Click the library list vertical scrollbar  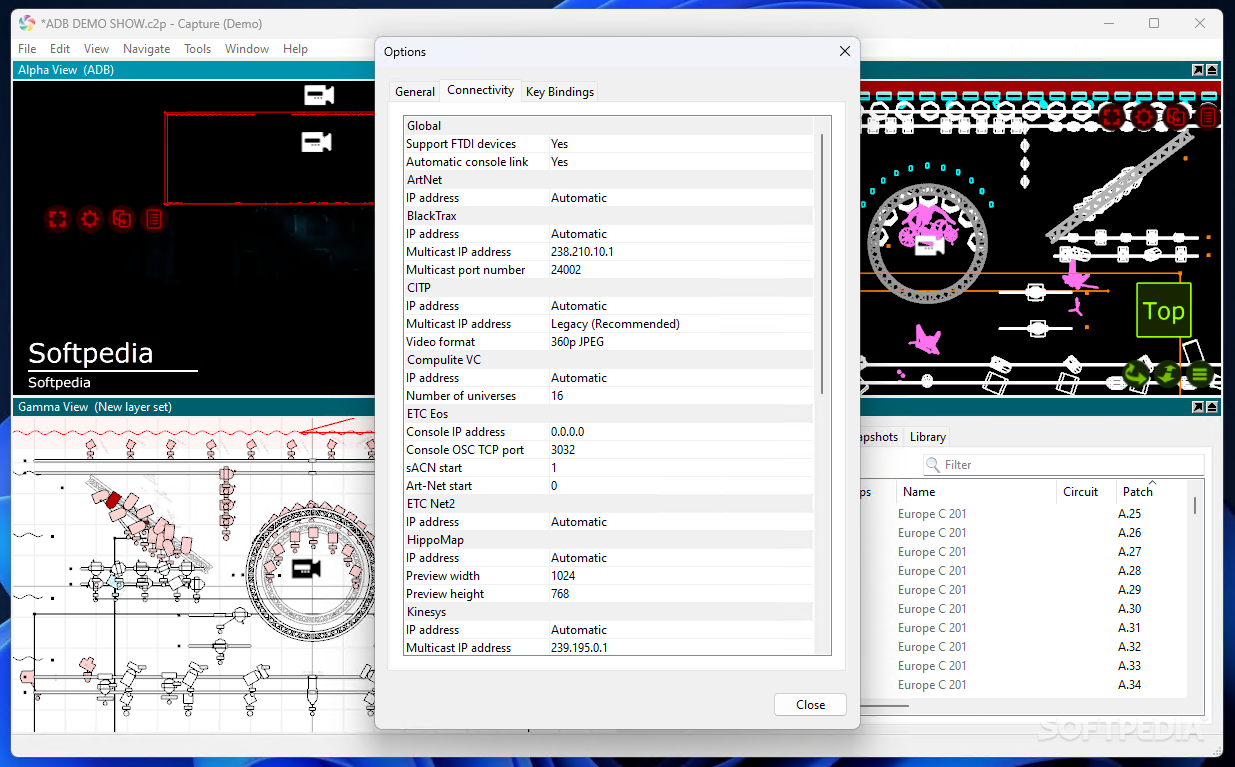click(x=1195, y=505)
